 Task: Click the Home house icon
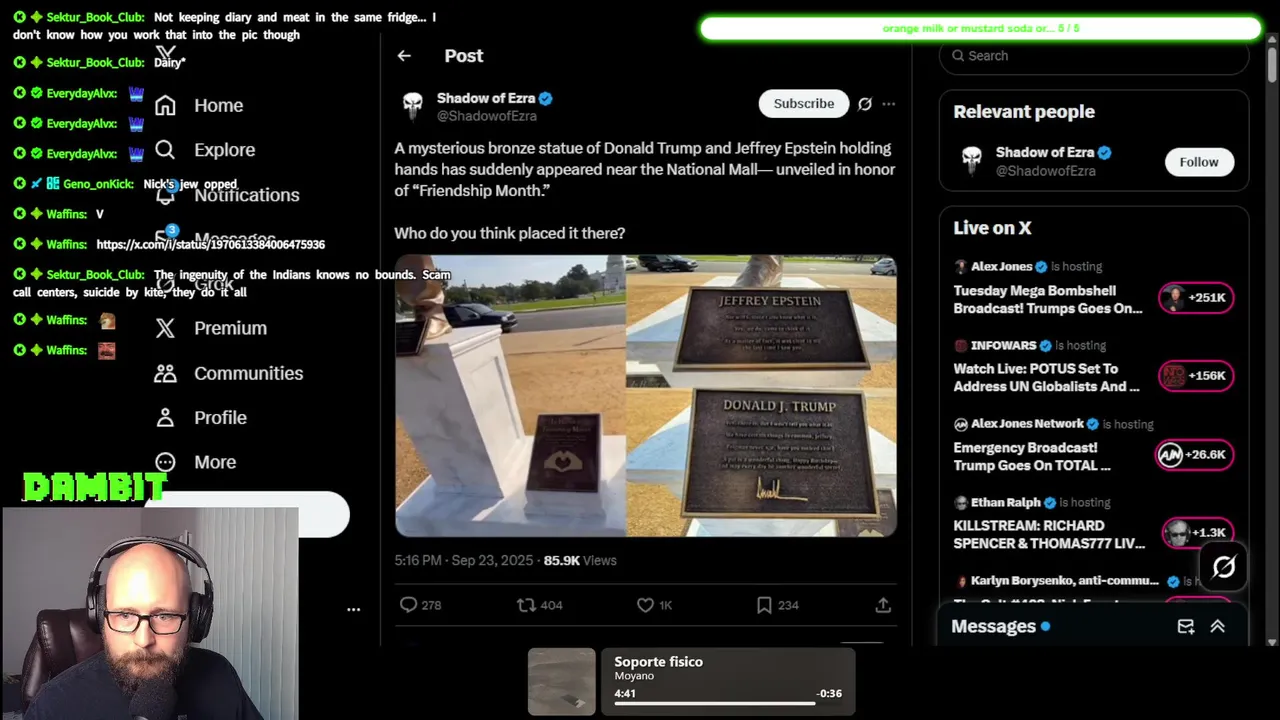pyautogui.click(x=165, y=105)
